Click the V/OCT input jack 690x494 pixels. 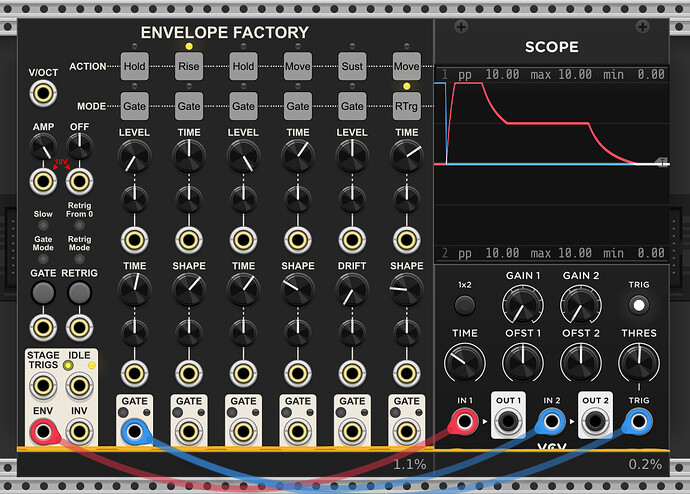point(43,94)
